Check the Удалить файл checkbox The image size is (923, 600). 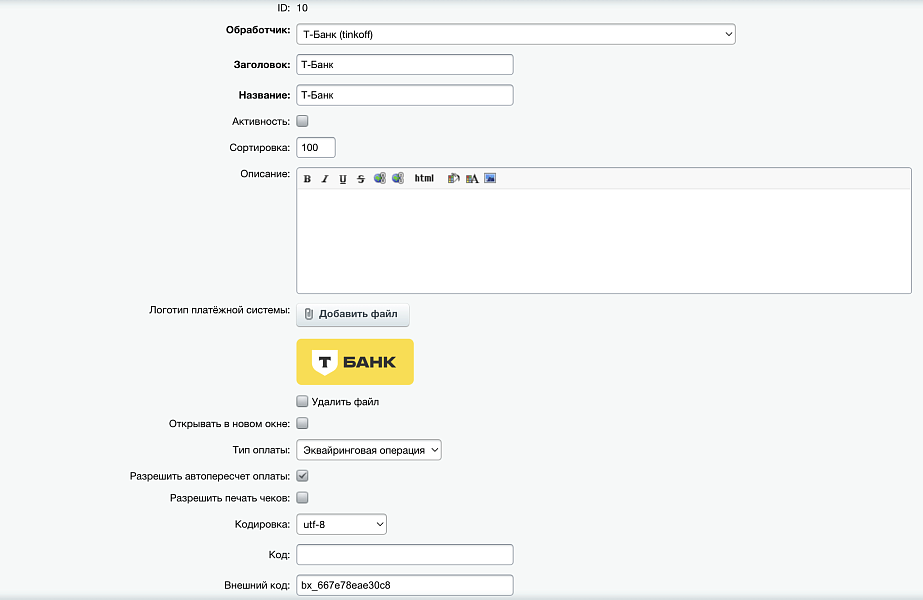click(x=303, y=402)
